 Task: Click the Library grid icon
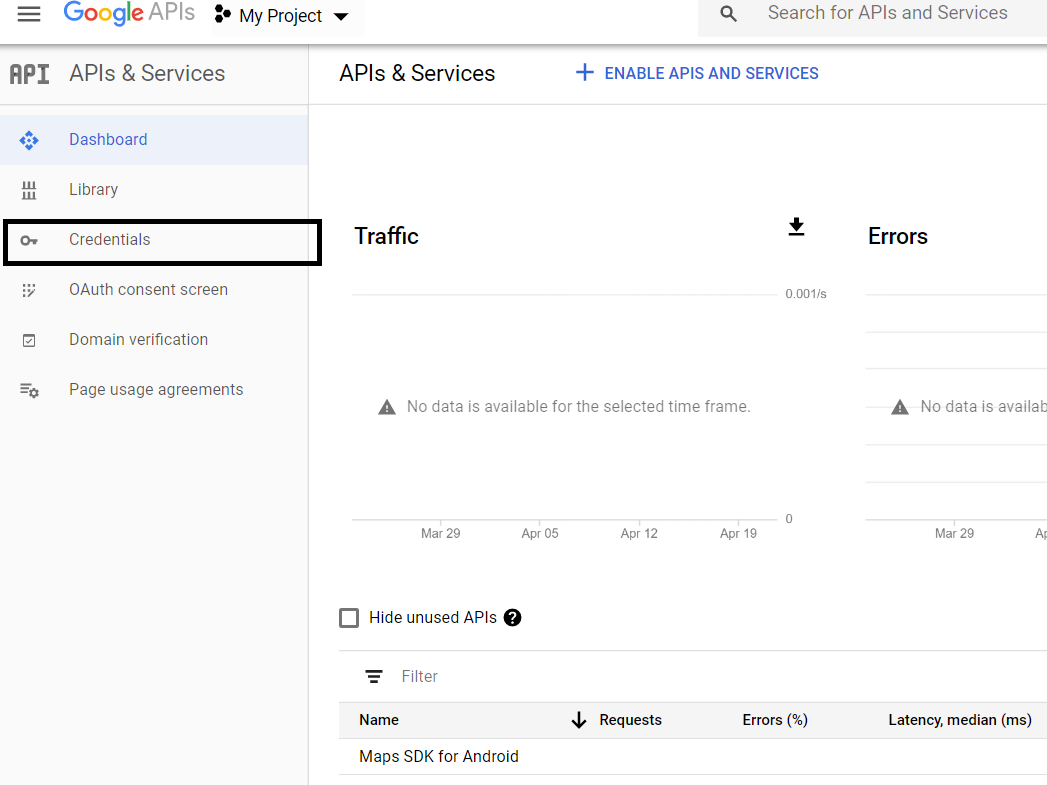click(29, 190)
